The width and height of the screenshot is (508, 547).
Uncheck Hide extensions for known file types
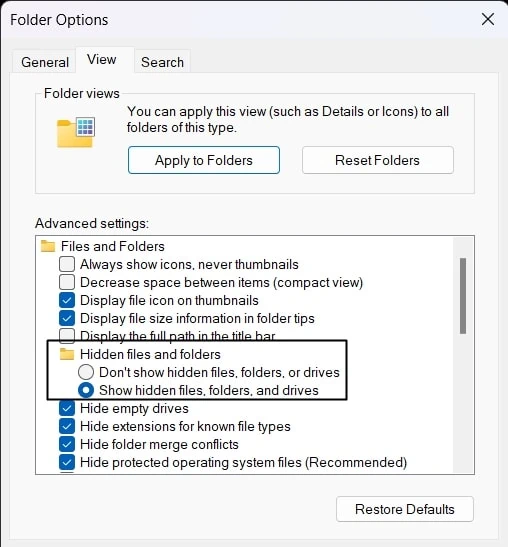pos(67,426)
